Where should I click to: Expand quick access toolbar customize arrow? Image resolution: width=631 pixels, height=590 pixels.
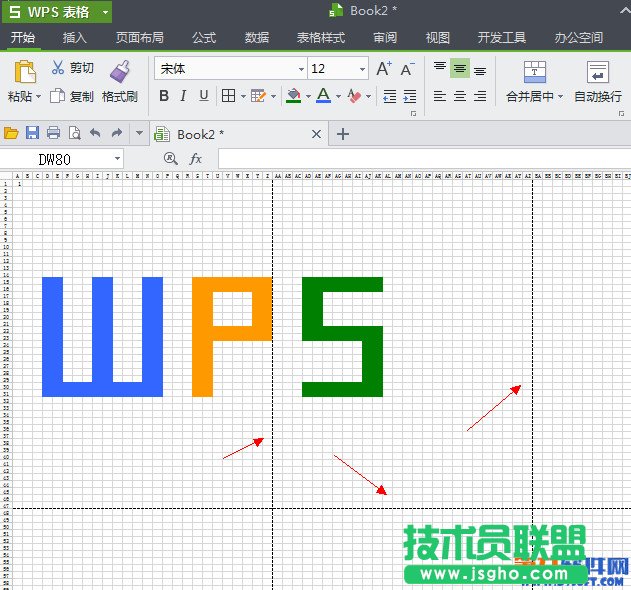click(139, 132)
